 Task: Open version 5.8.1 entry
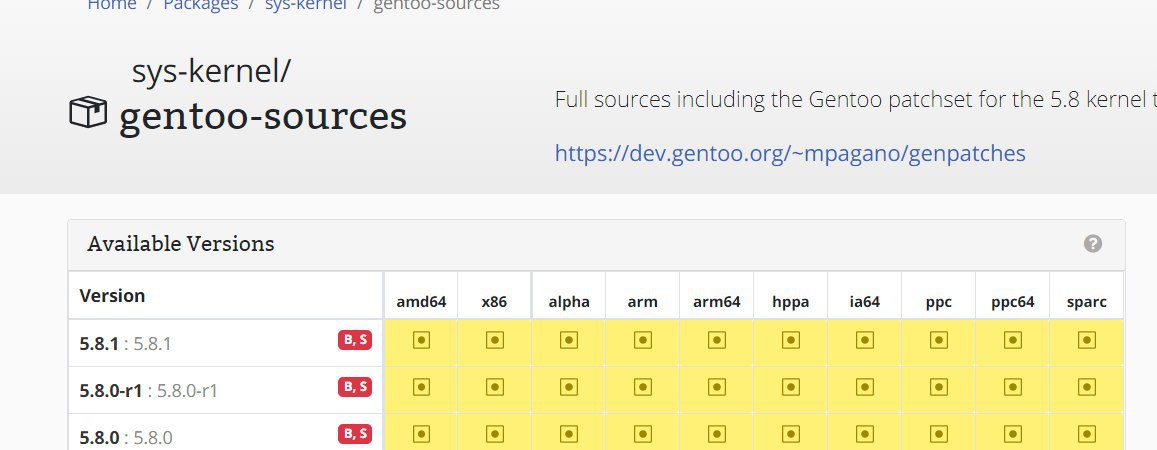pos(99,343)
